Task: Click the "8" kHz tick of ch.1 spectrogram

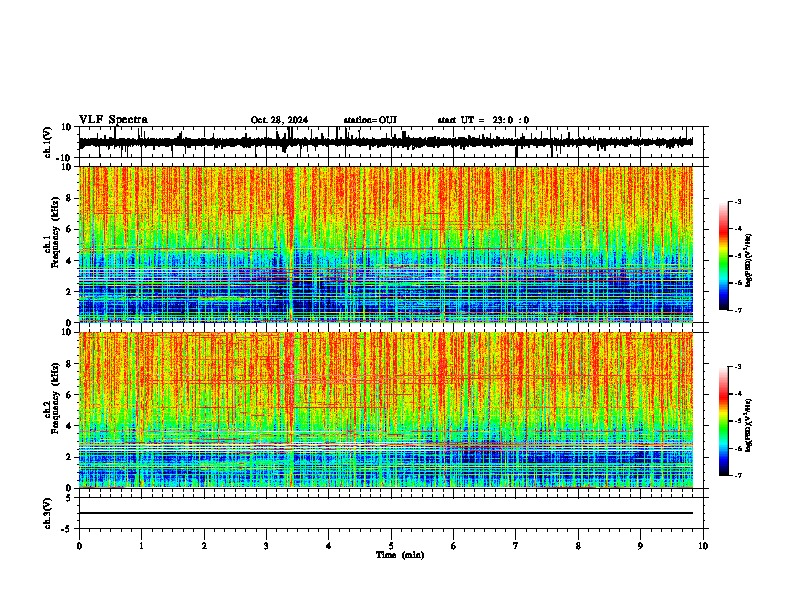Action: click(69, 198)
